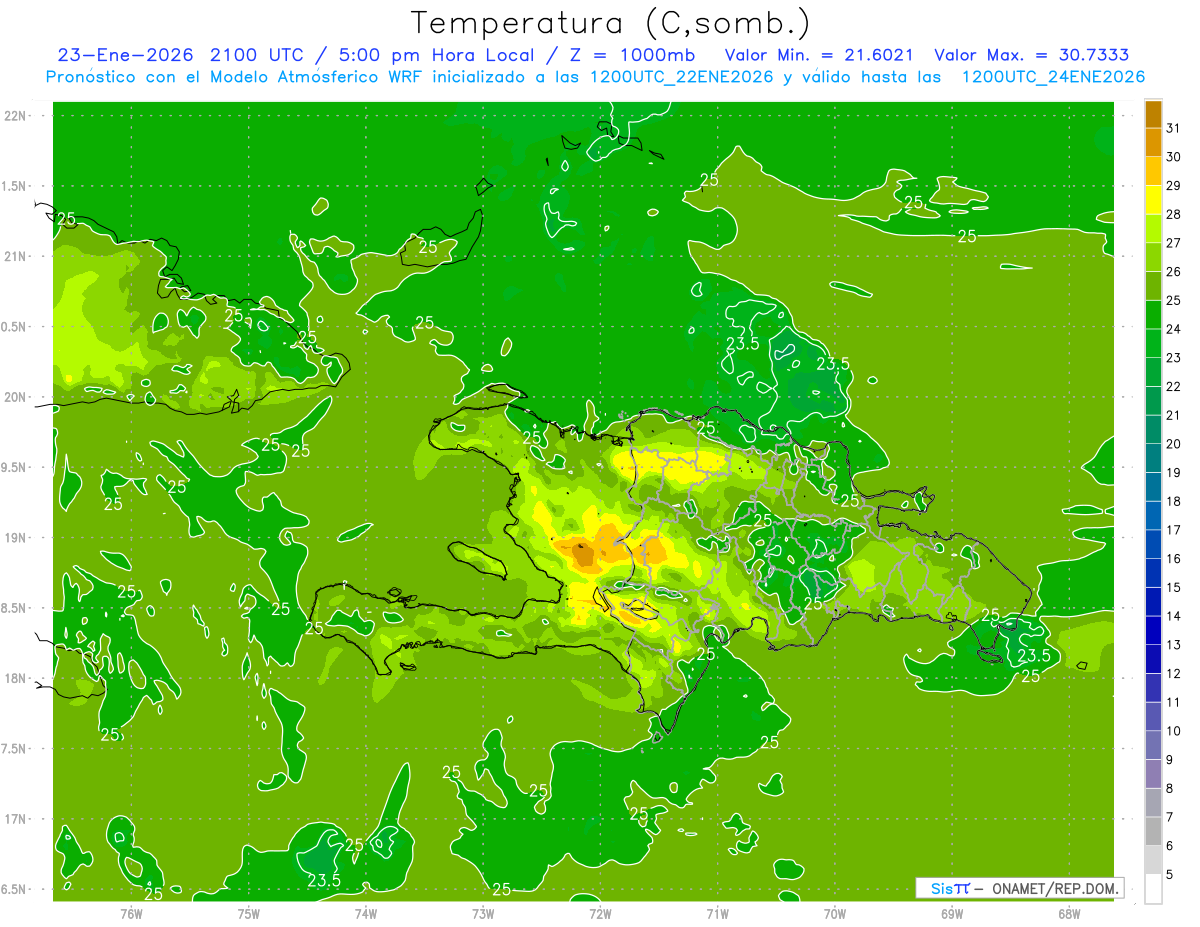The height and width of the screenshot is (927, 1200).
Task: Pick the white swatch below 5 on scale
Action: coord(1153,889)
